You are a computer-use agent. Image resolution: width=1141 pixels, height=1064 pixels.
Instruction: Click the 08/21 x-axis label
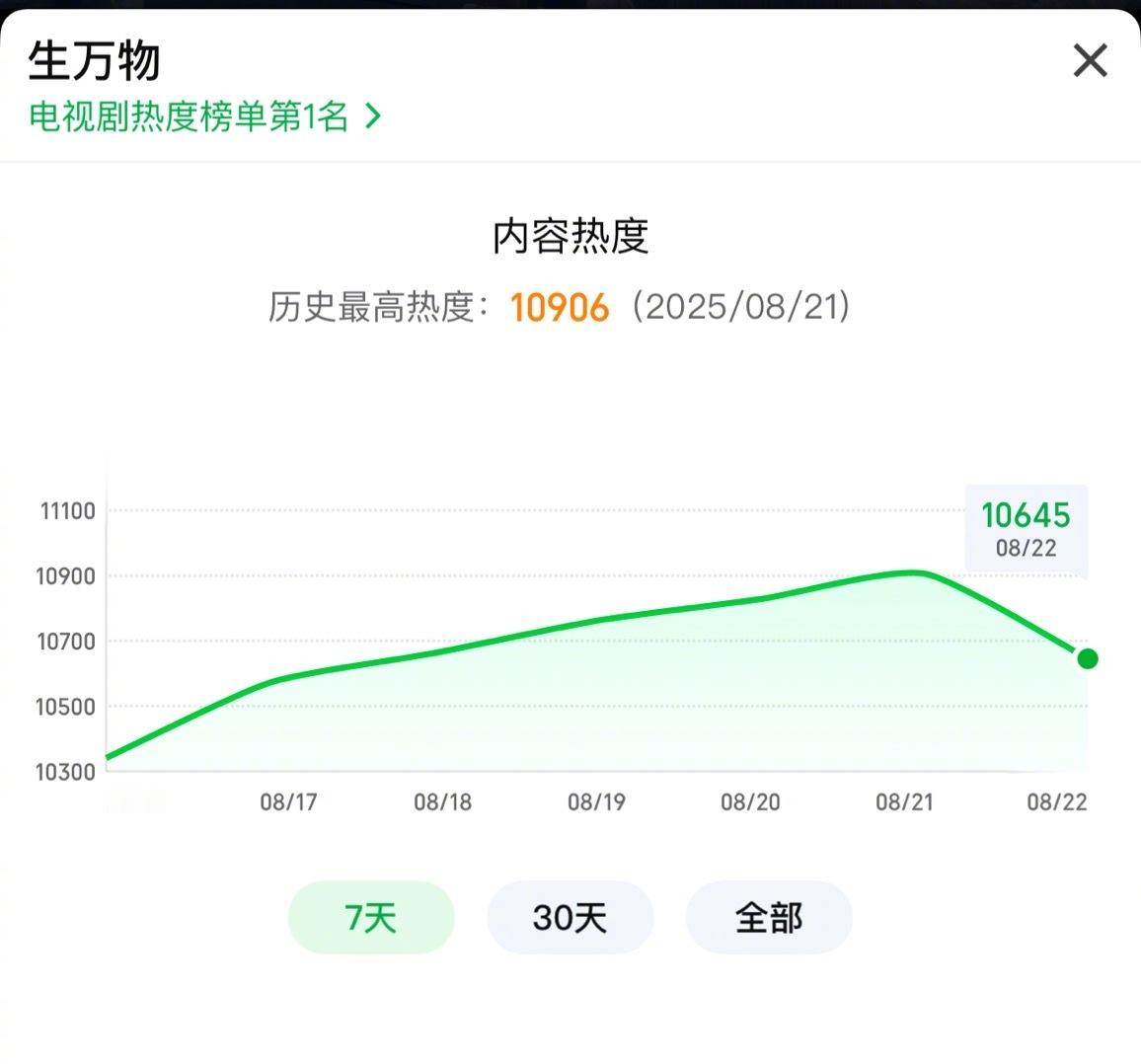click(x=904, y=802)
